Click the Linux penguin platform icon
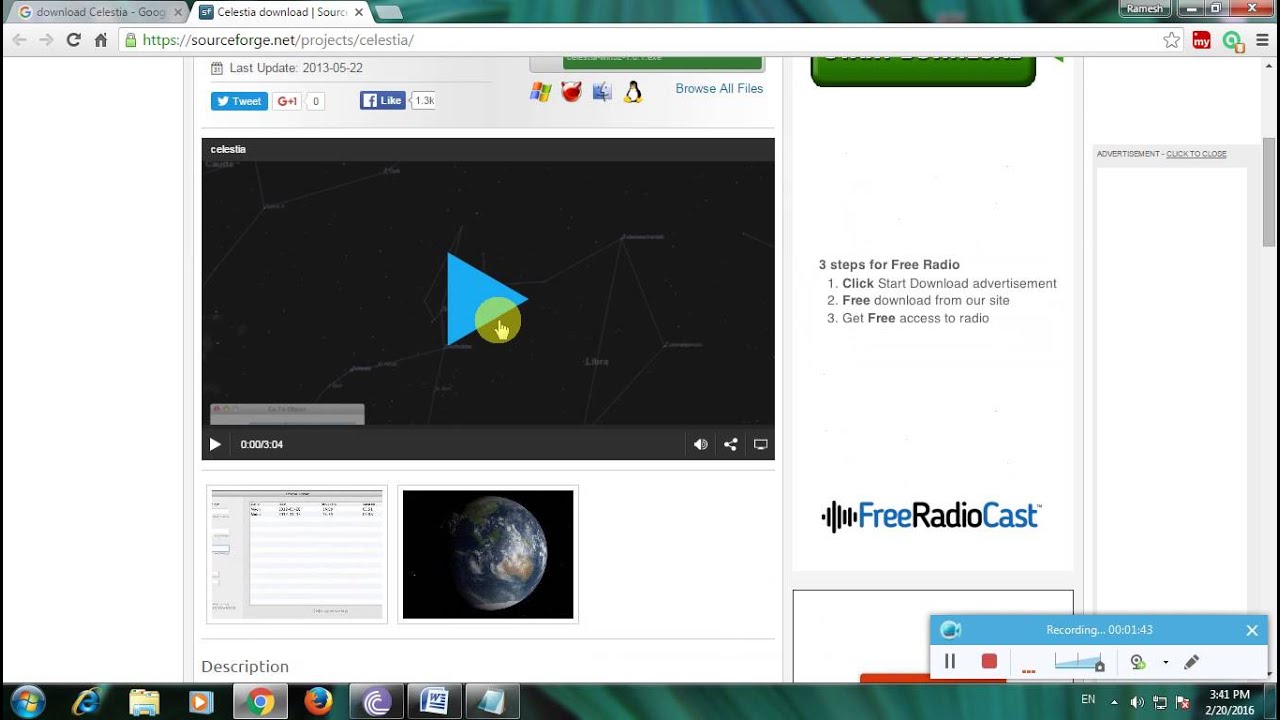Image resolution: width=1280 pixels, height=720 pixels. click(632, 92)
